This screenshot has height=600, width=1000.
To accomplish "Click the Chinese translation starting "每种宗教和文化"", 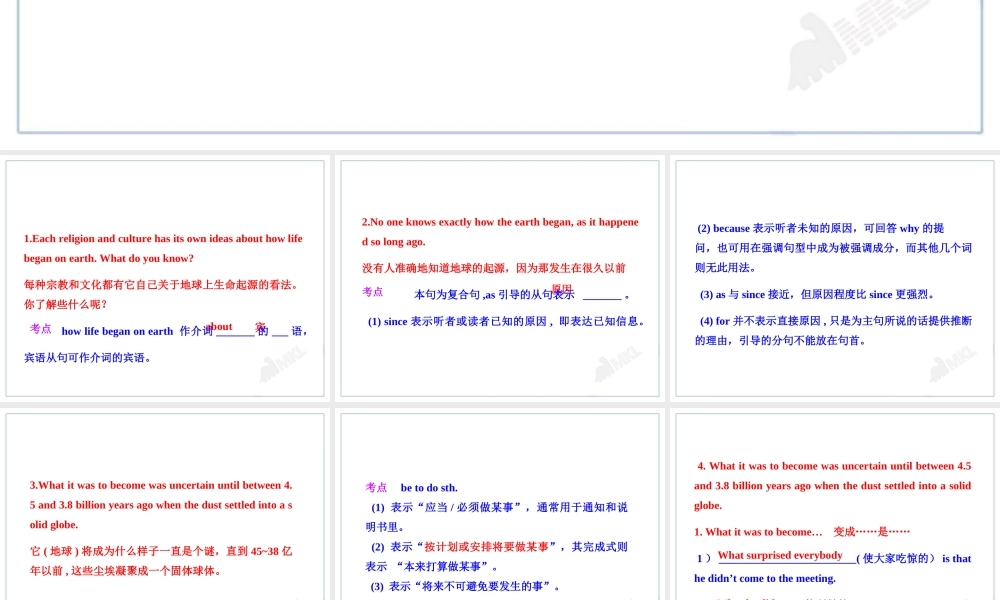I will [x=161, y=294].
